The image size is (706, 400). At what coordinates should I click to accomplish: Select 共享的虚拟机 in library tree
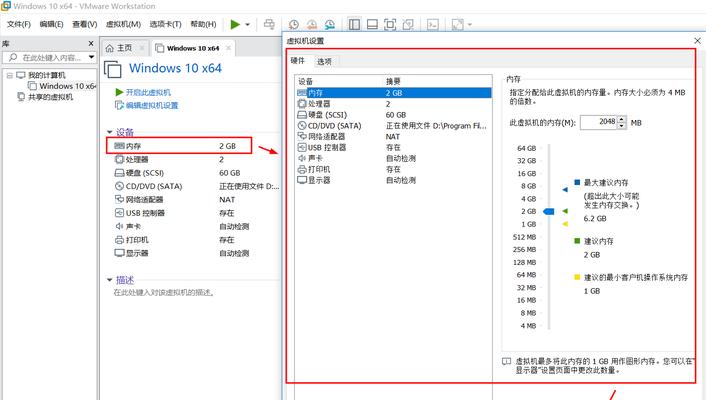[x=45, y=97]
